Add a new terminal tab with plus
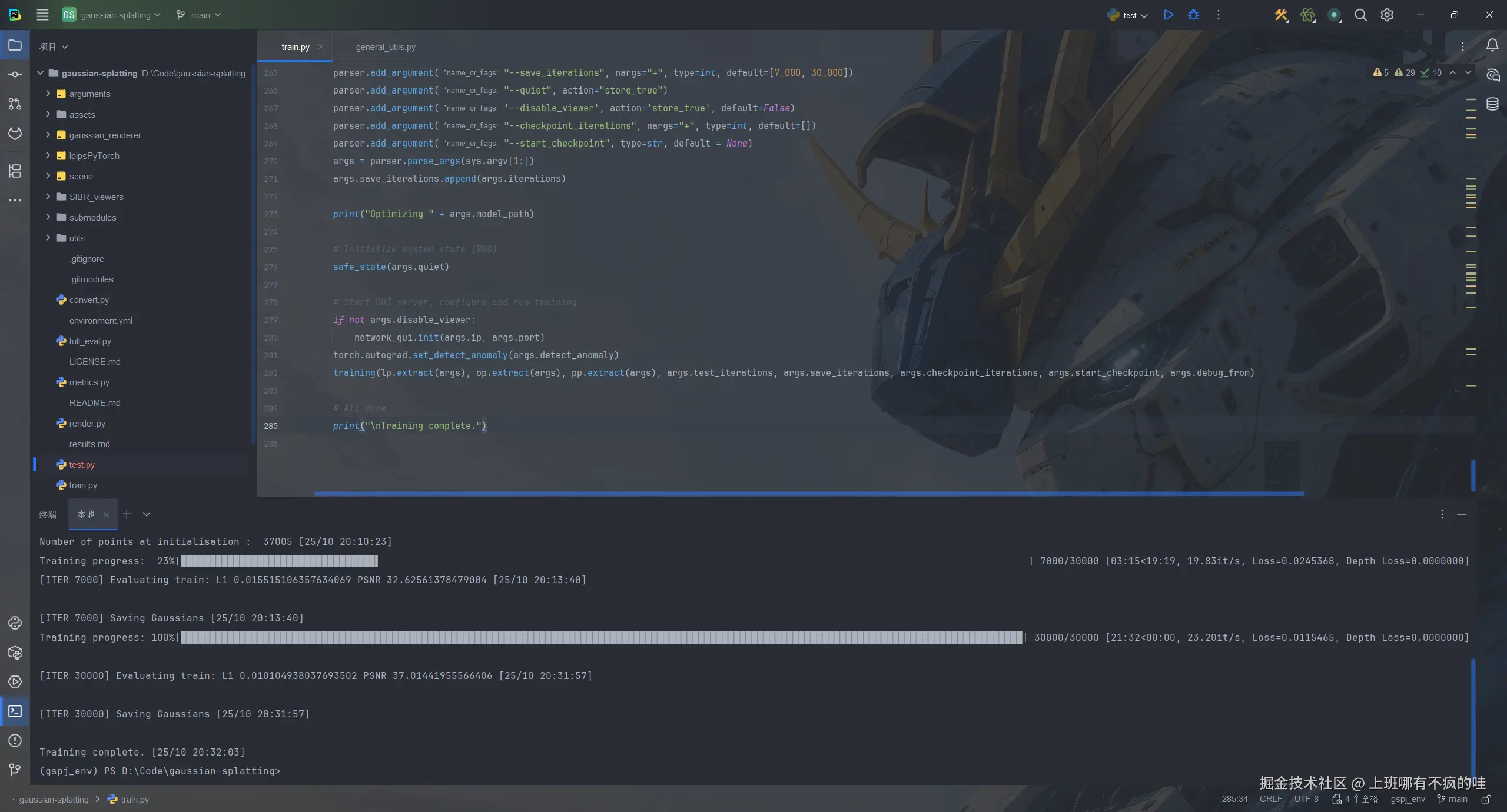1507x812 pixels. tap(127, 514)
